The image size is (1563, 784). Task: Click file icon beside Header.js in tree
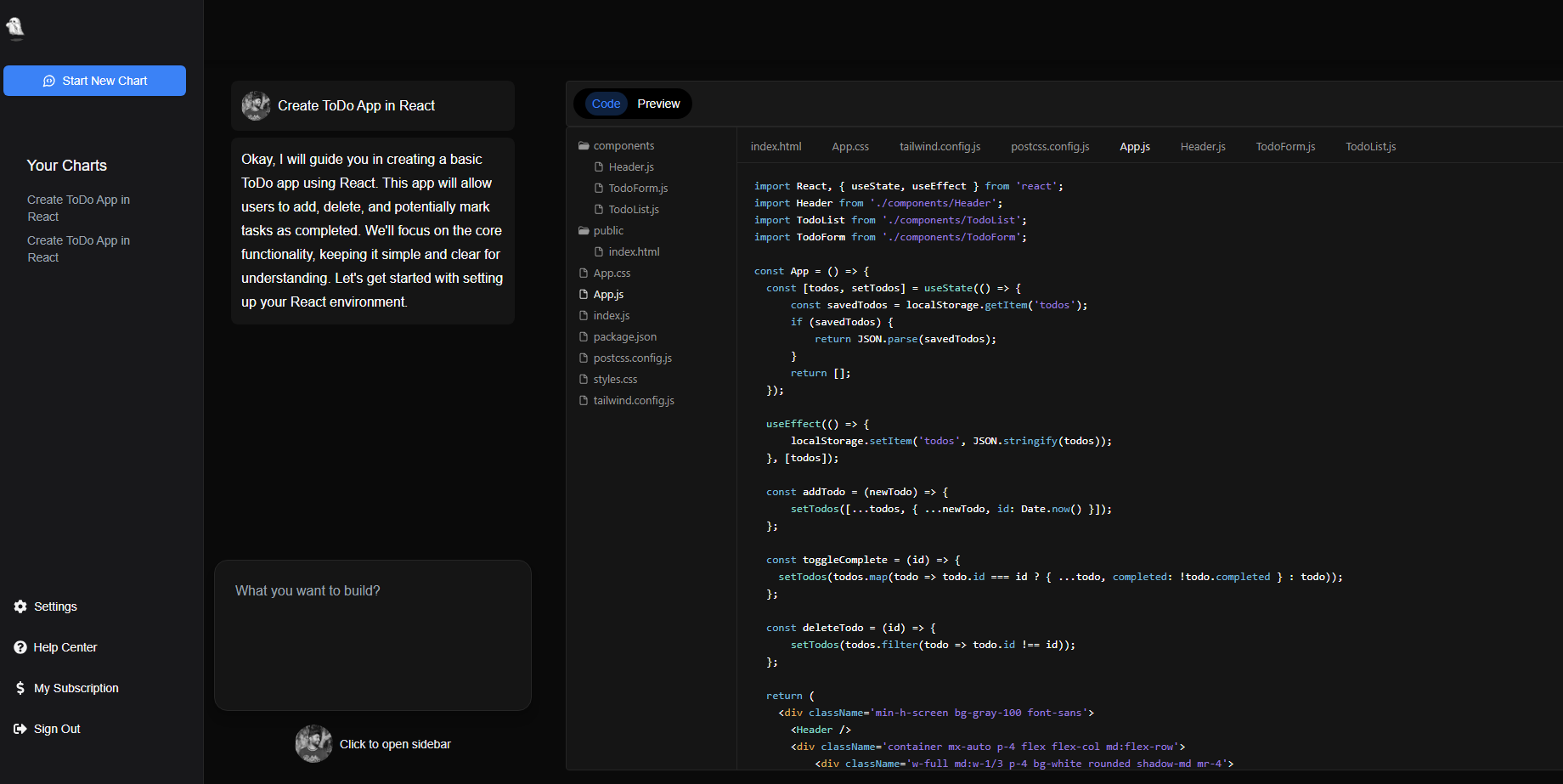[599, 167]
